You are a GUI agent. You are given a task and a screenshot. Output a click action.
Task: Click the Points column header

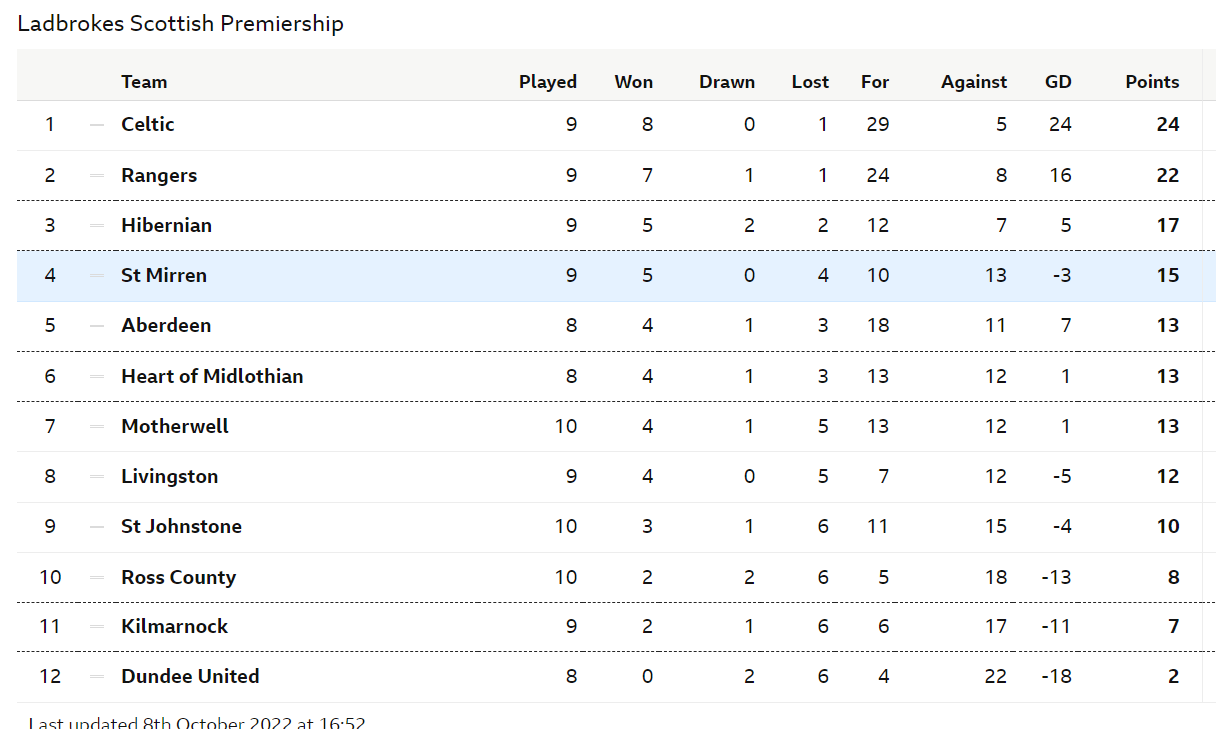click(x=1152, y=82)
